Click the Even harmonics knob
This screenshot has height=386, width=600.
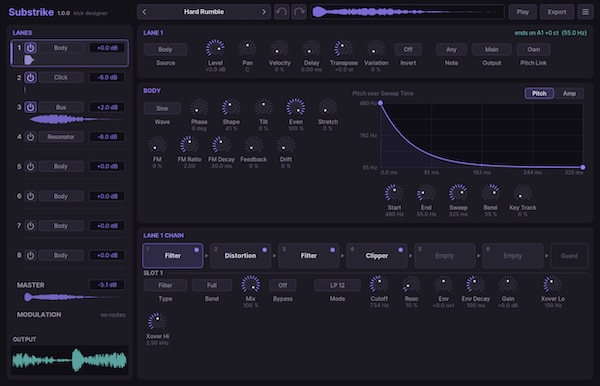(x=296, y=107)
